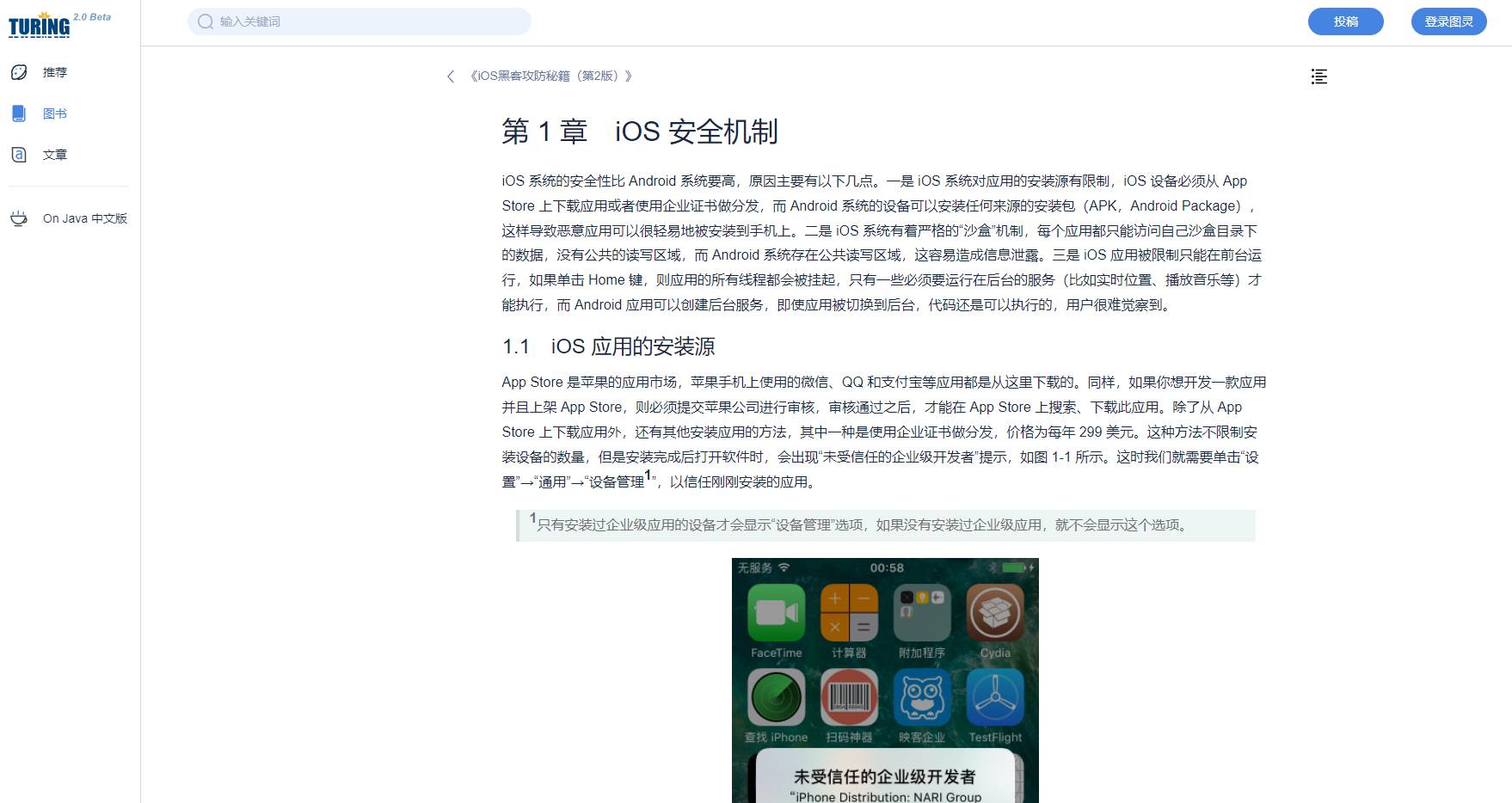
Task: Click the 投稿 submit button
Action: tap(1345, 21)
